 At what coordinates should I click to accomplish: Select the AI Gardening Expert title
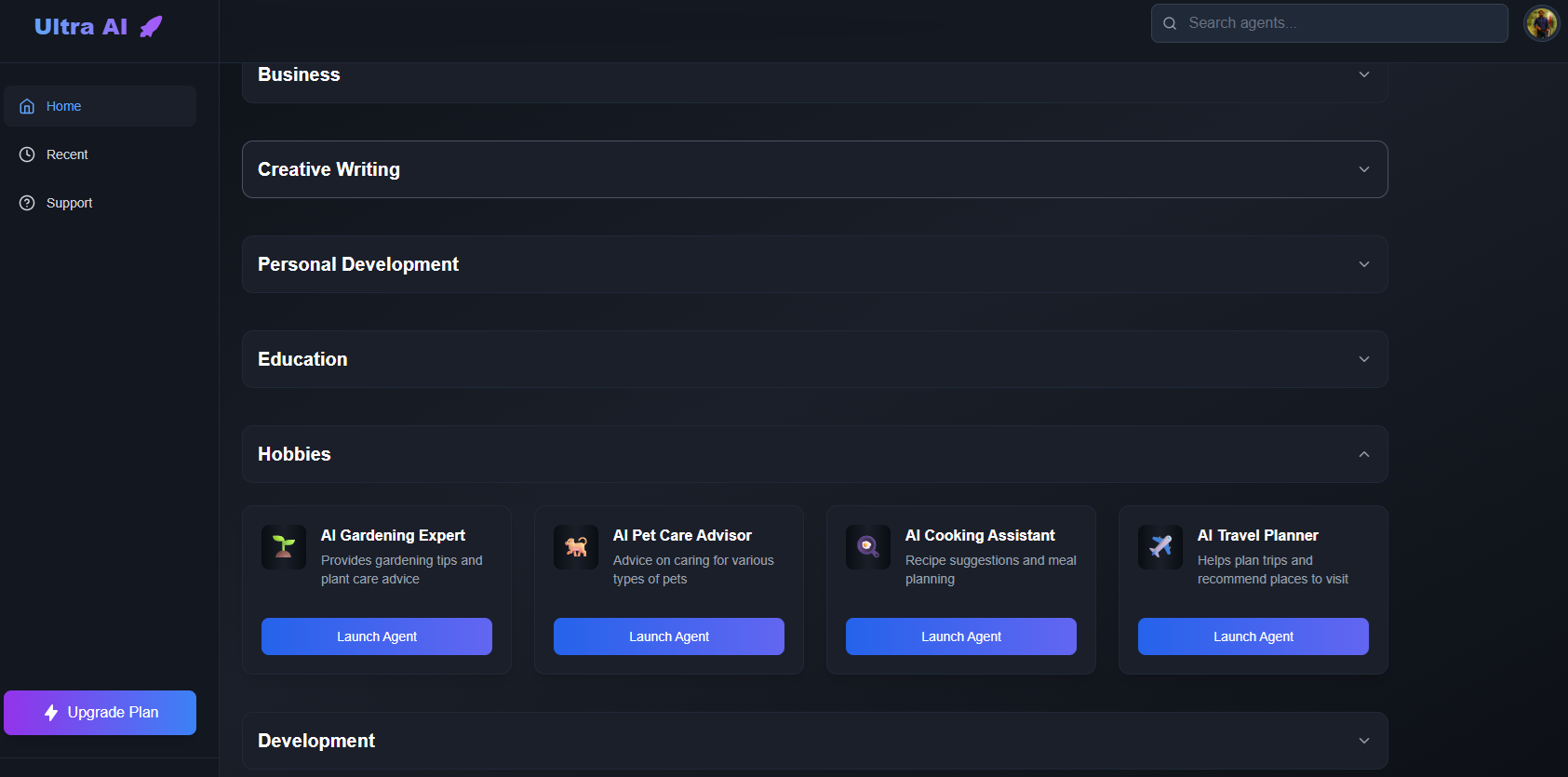(393, 535)
